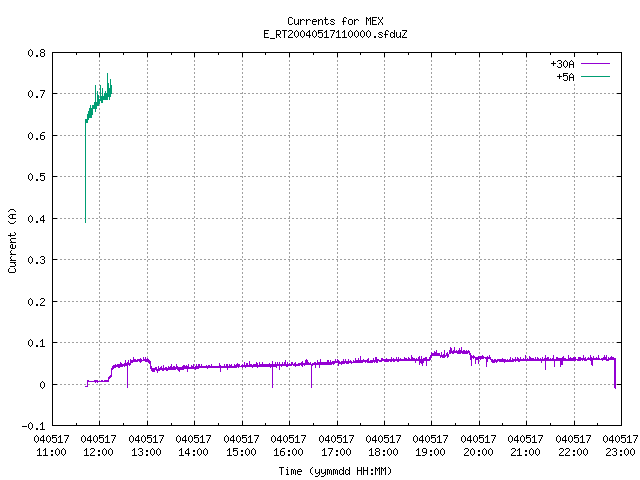Click the 0.3 y-axis tick label

[36, 260]
